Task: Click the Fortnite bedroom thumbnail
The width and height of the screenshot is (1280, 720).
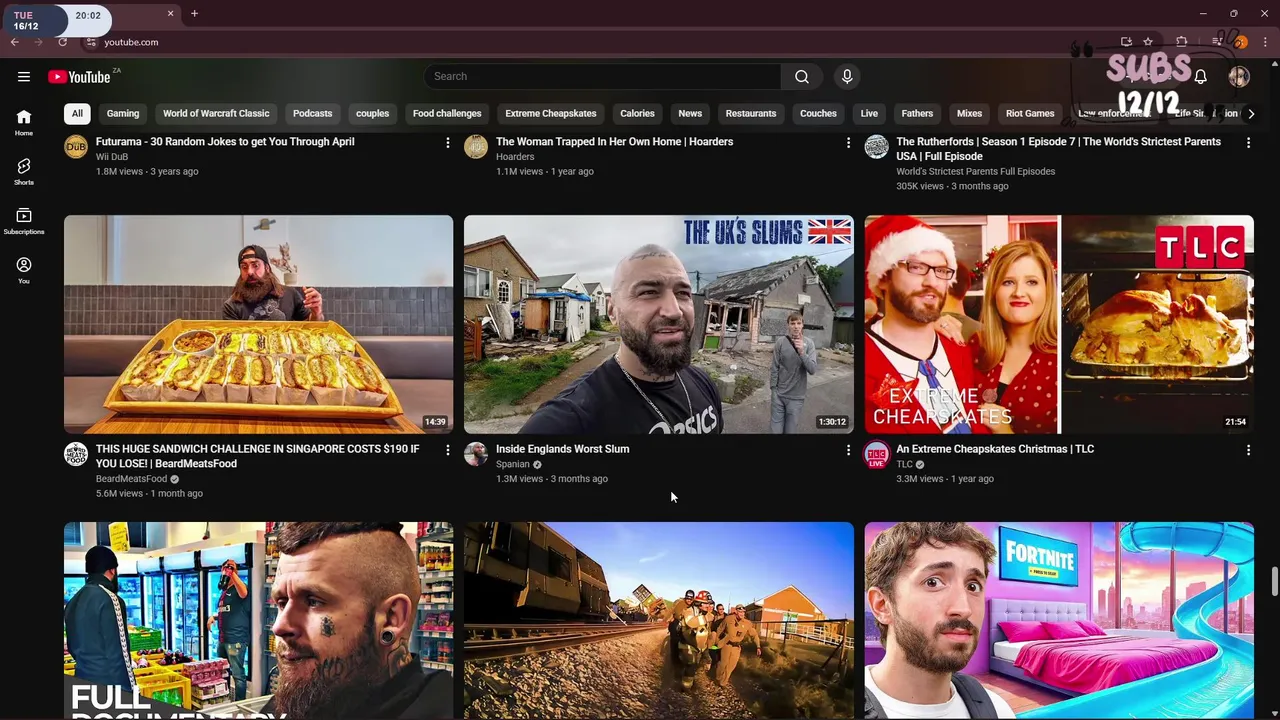Action: (x=1059, y=620)
